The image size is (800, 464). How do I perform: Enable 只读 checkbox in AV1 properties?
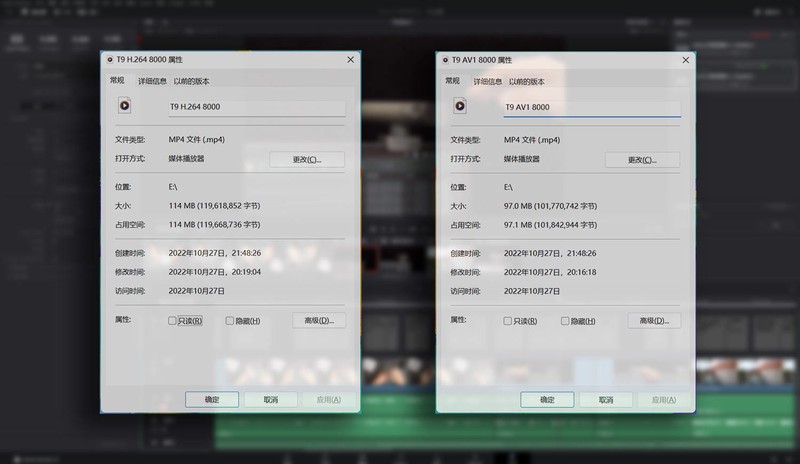click(x=508, y=321)
